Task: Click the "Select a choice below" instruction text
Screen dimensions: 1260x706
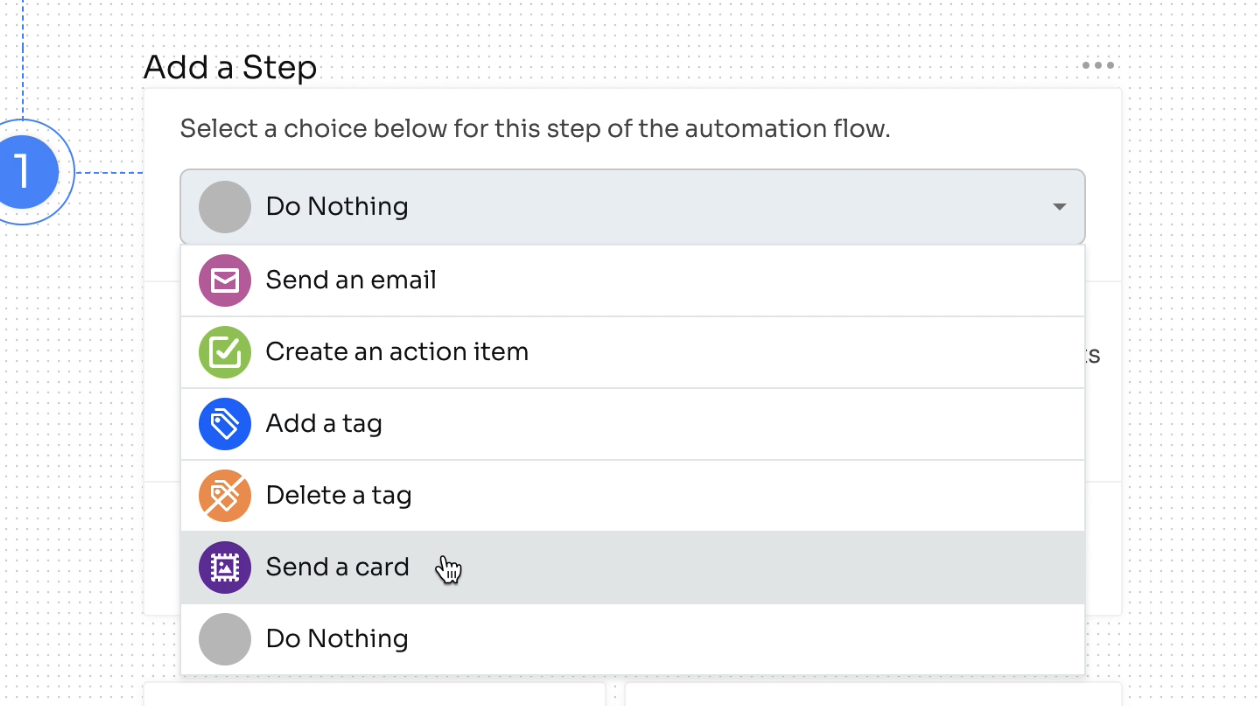Action: (x=535, y=129)
